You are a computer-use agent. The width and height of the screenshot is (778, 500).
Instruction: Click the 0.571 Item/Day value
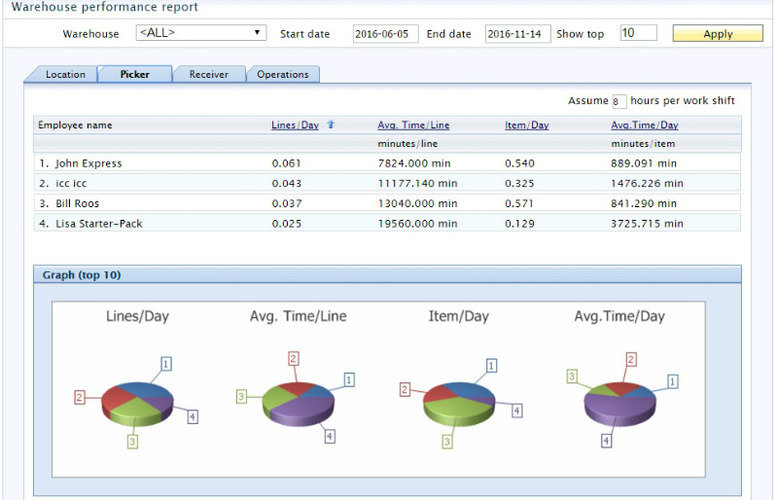(519, 203)
